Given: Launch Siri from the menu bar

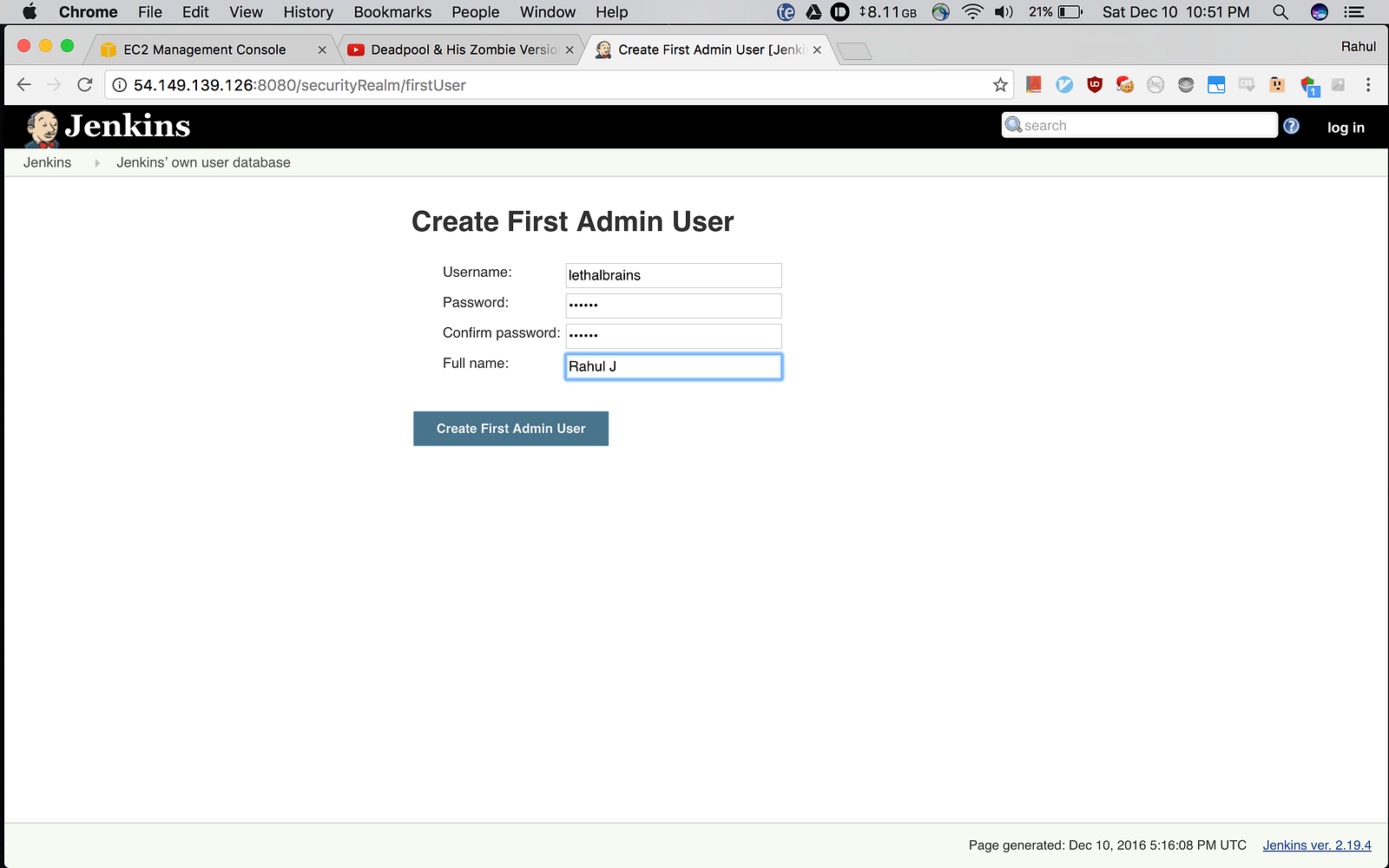Looking at the screenshot, I should pos(1320,12).
